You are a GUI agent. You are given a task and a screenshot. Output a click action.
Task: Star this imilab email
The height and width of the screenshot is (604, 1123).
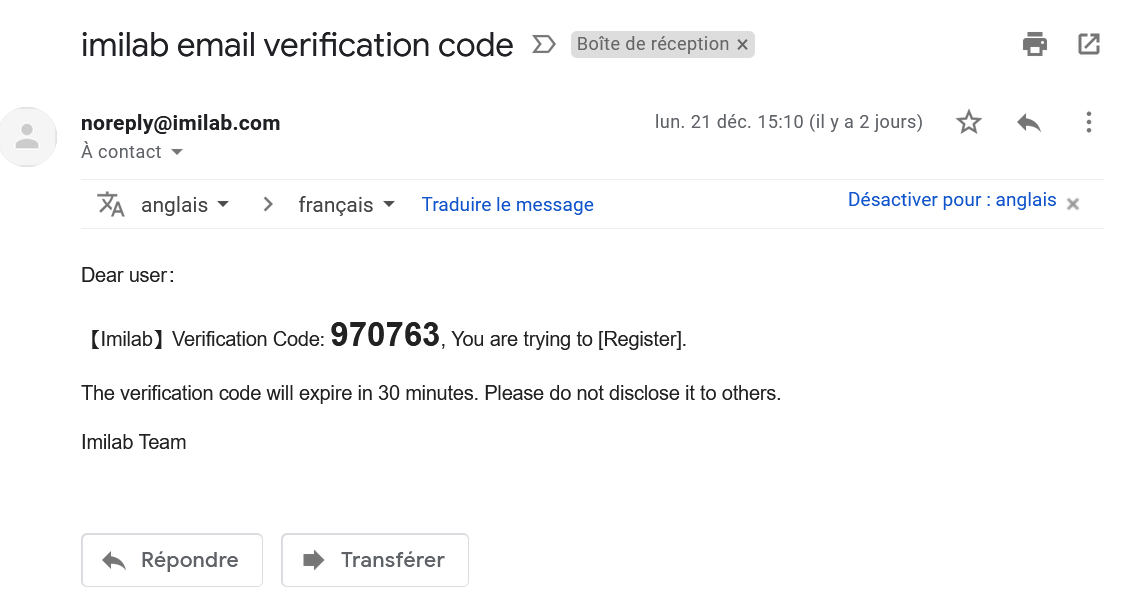click(968, 123)
